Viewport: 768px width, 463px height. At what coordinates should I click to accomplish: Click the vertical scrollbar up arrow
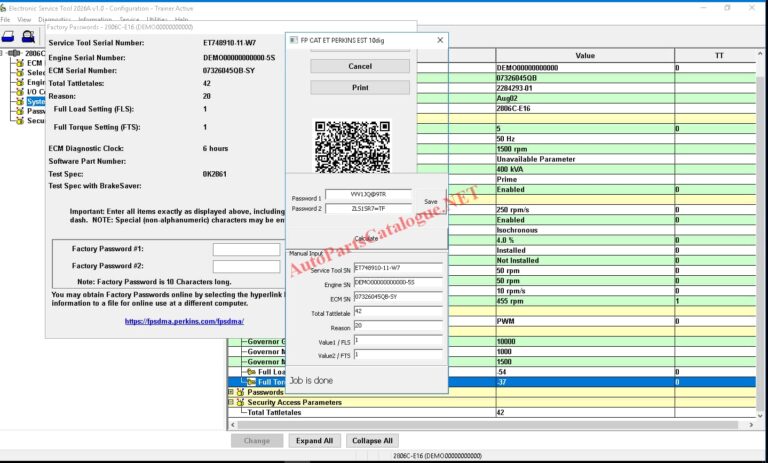(x=760, y=53)
